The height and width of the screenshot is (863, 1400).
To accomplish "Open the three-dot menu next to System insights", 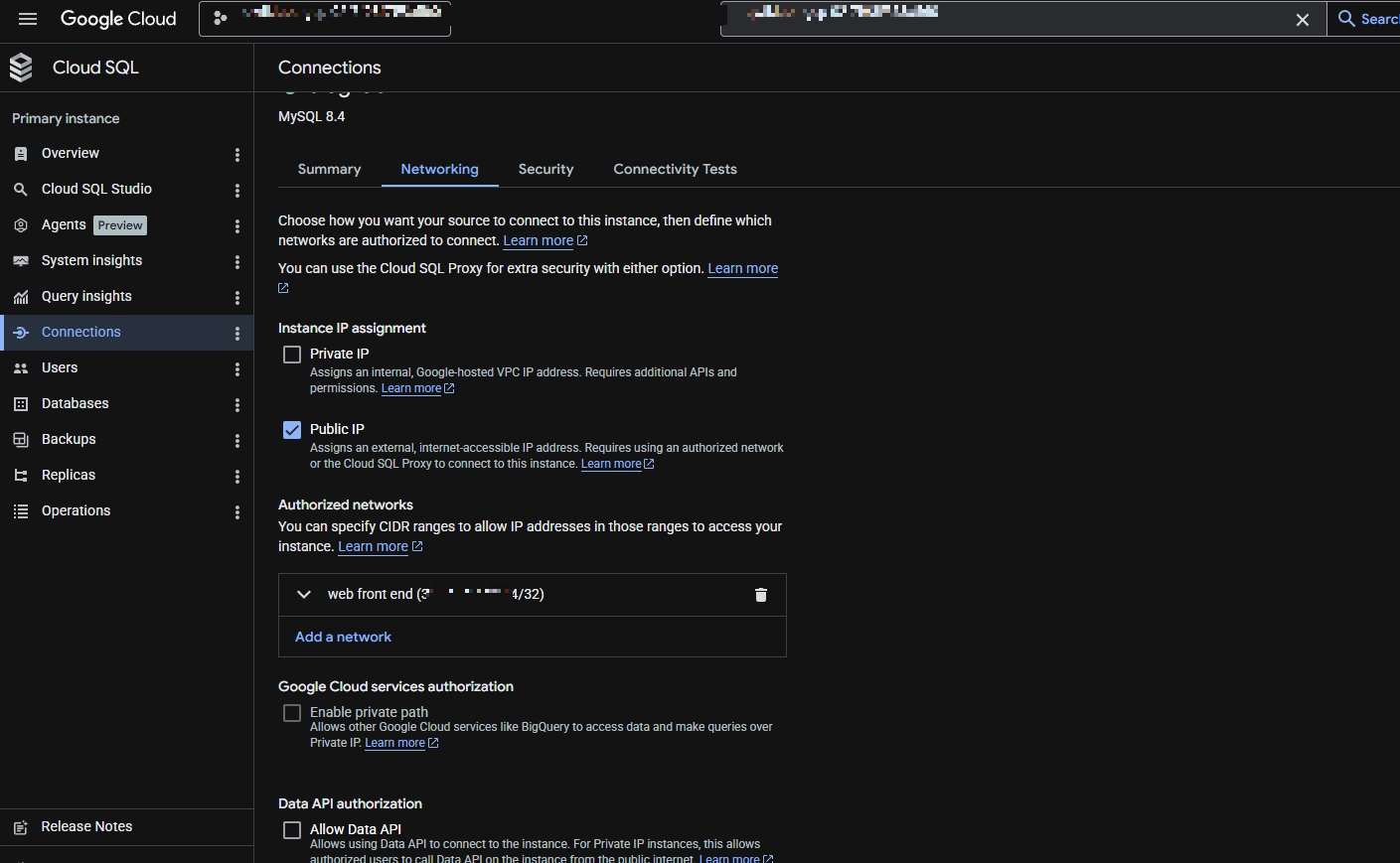I will tap(236, 261).
